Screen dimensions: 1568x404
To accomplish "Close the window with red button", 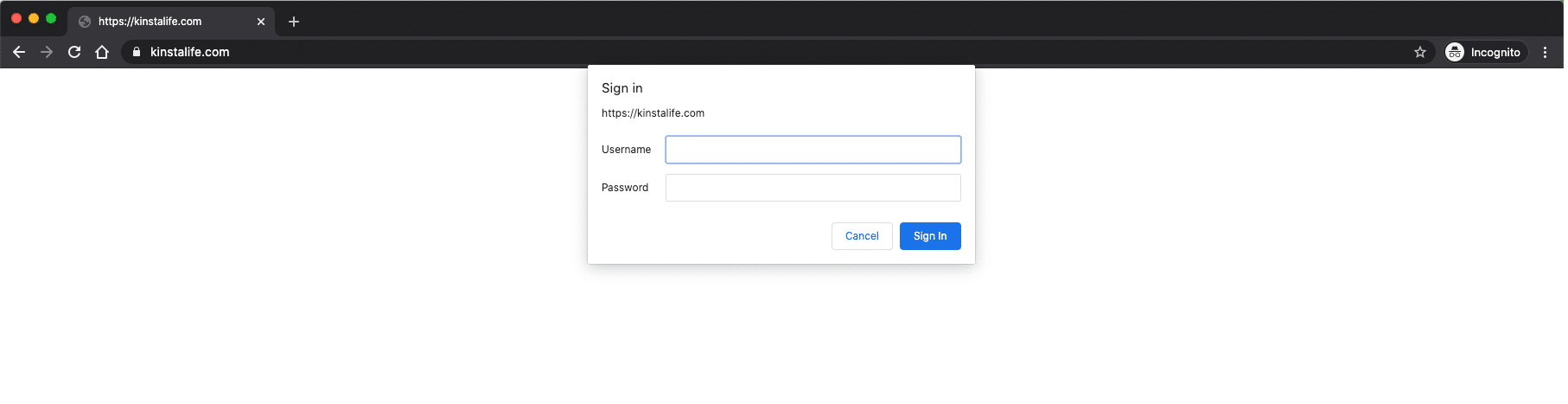I will (16, 18).
